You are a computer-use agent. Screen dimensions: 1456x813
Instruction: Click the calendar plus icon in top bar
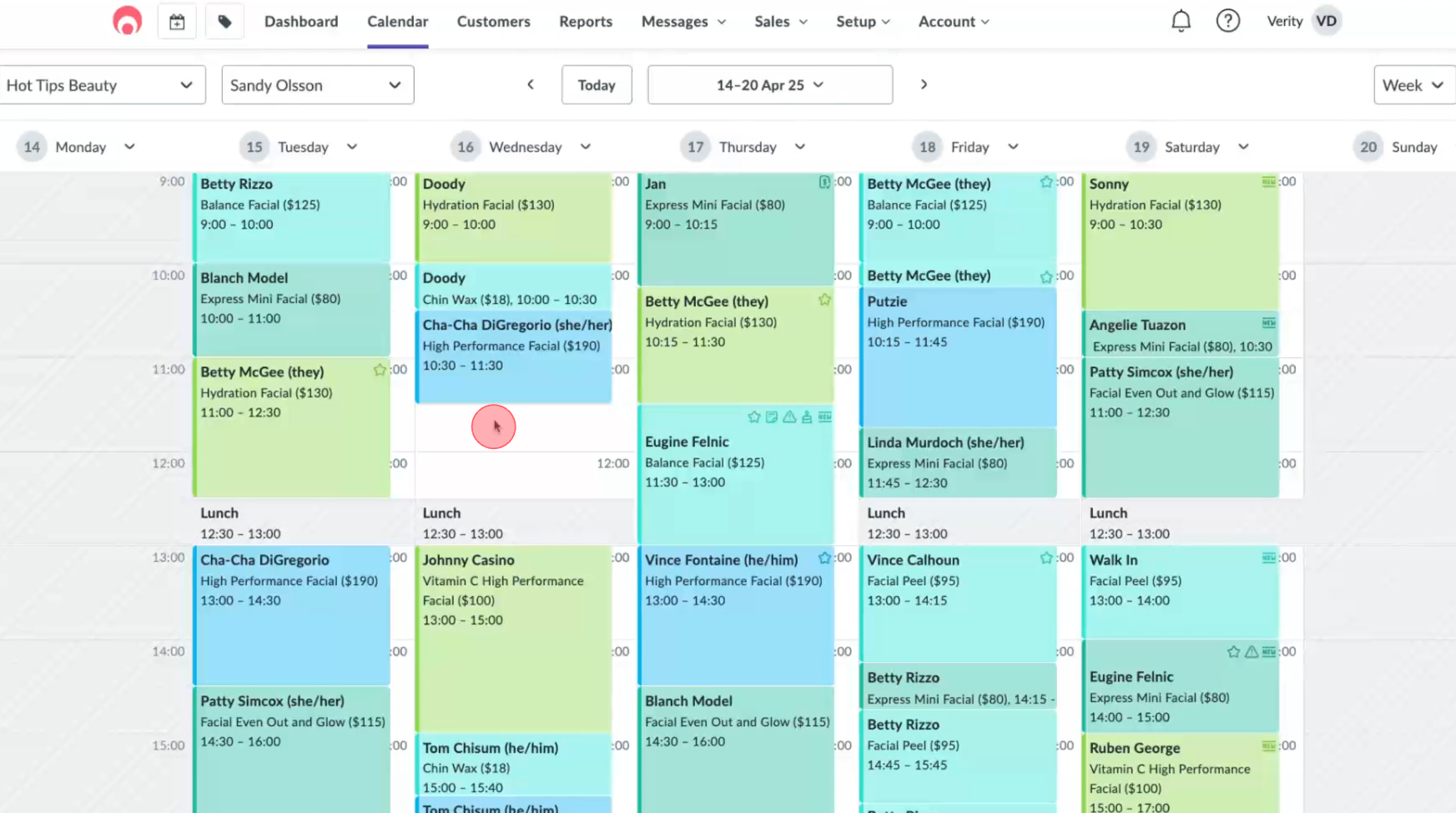point(177,23)
